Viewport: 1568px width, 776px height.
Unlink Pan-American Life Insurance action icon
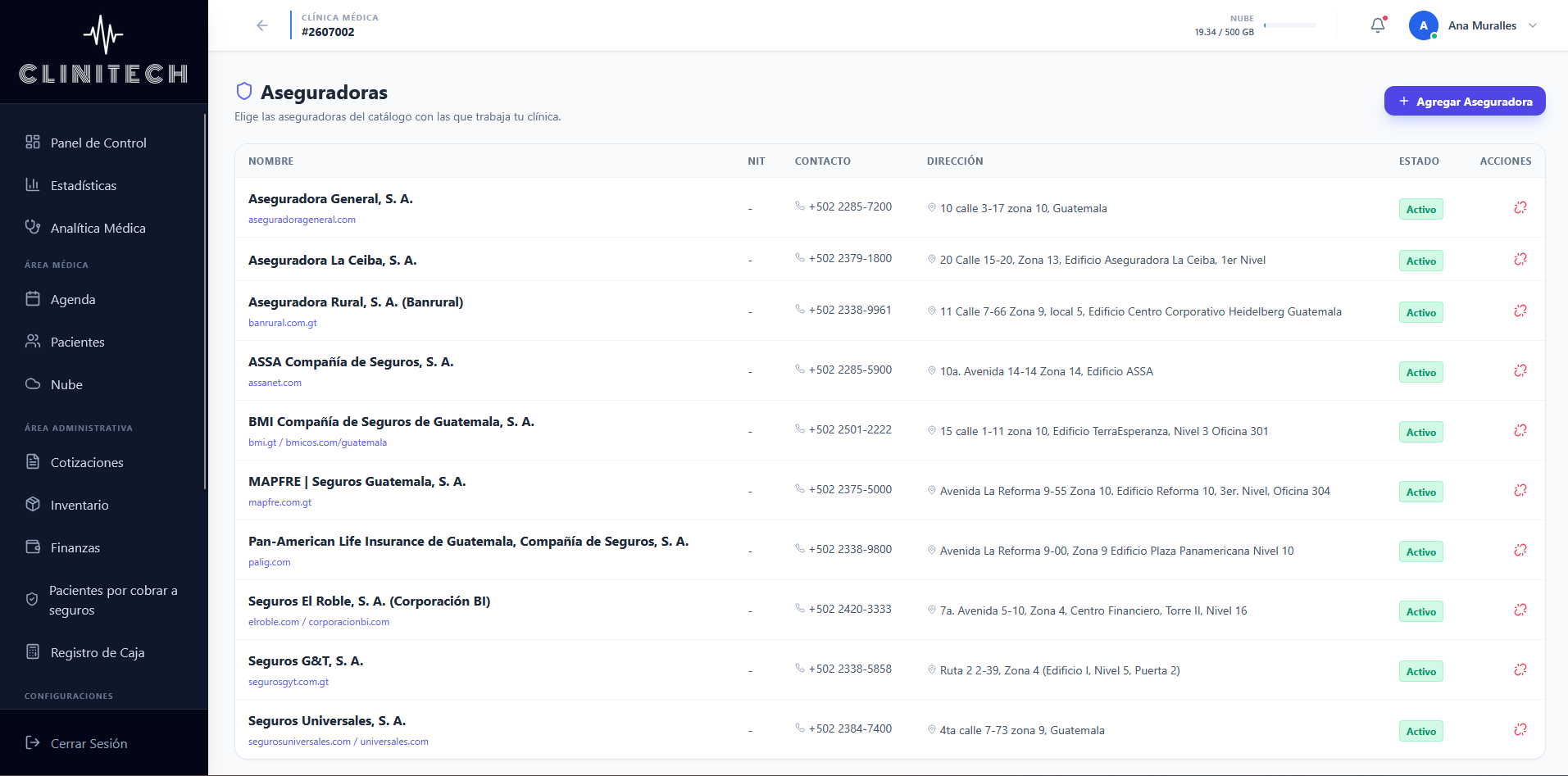pyautogui.click(x=1520, y=550)
